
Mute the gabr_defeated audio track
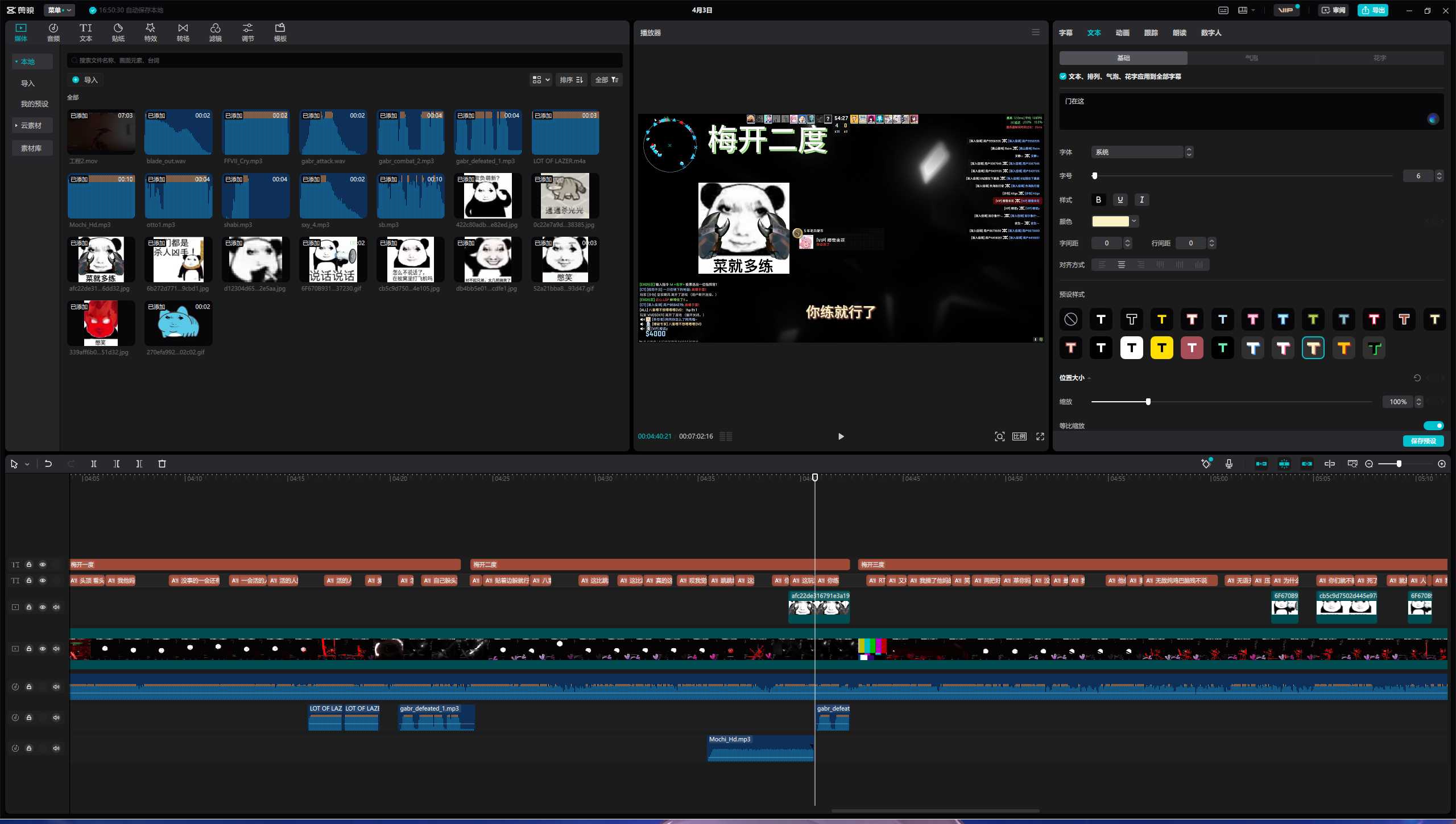[56, 718]
